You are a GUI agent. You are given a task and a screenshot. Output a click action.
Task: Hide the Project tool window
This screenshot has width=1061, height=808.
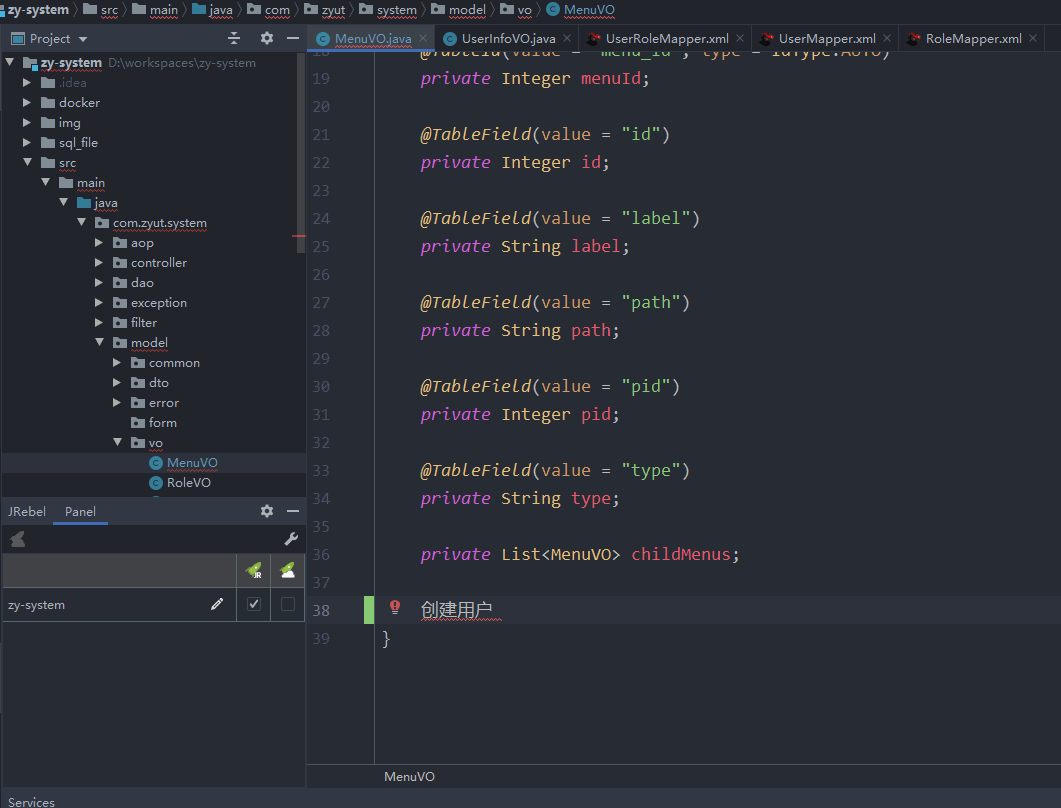(291, 36)
